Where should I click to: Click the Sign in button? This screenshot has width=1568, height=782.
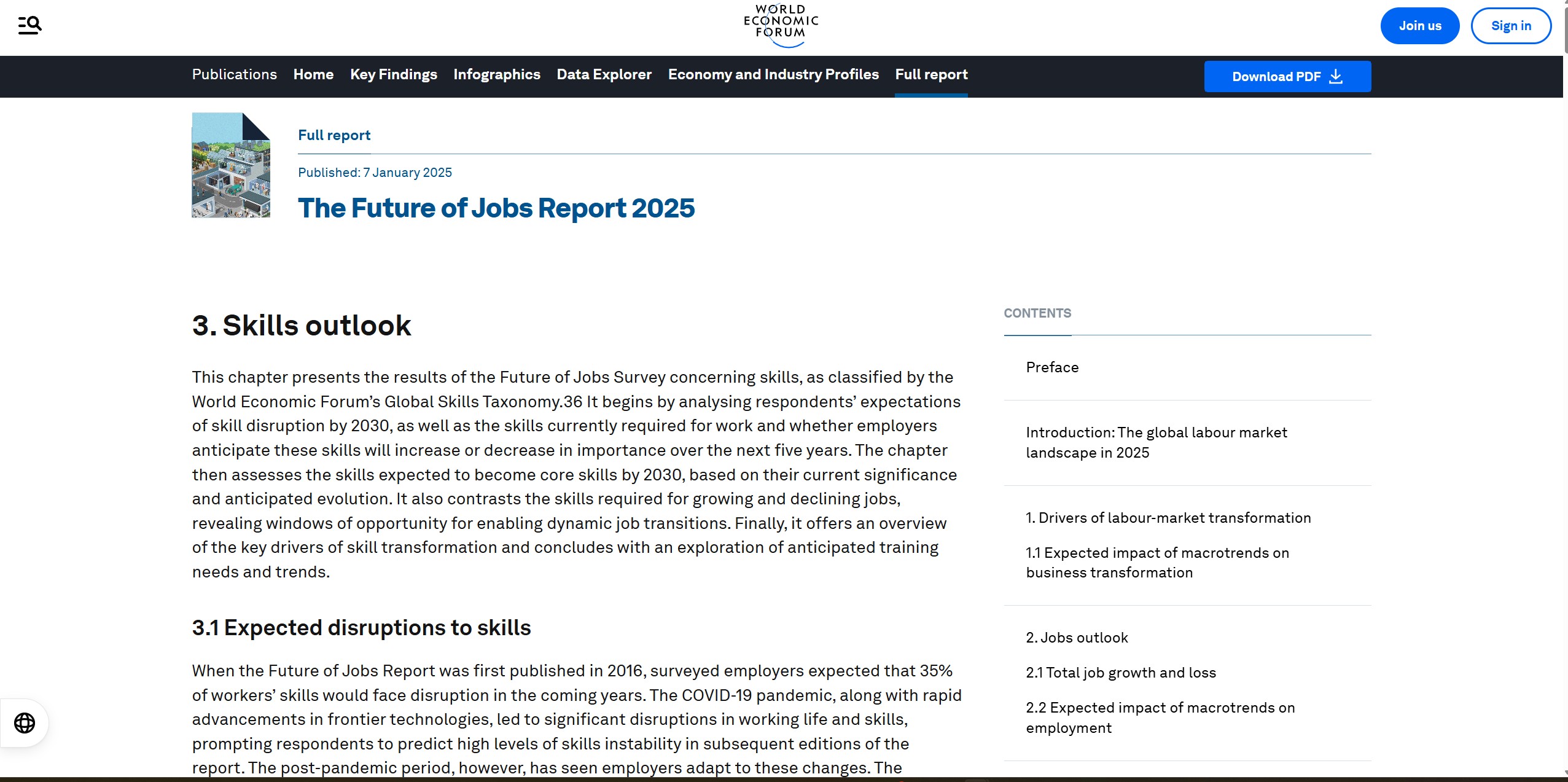click(x=1511, y=26)
